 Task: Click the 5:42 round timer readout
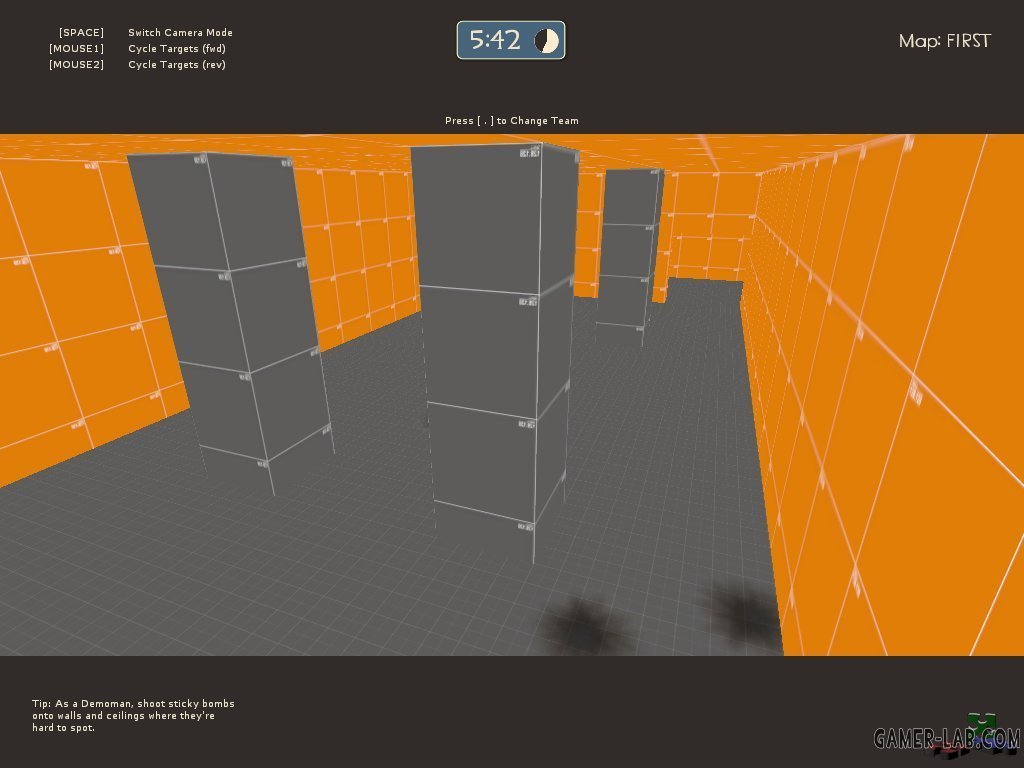click(495, 40)
